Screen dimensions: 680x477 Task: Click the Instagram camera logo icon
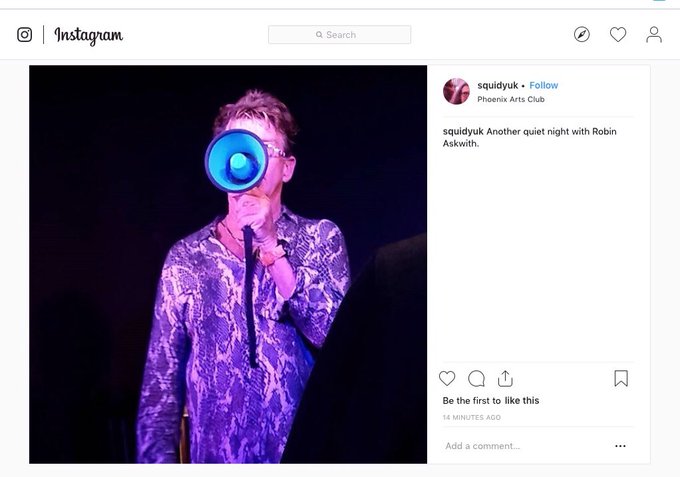pyautogui.click(x=24, y=35)
